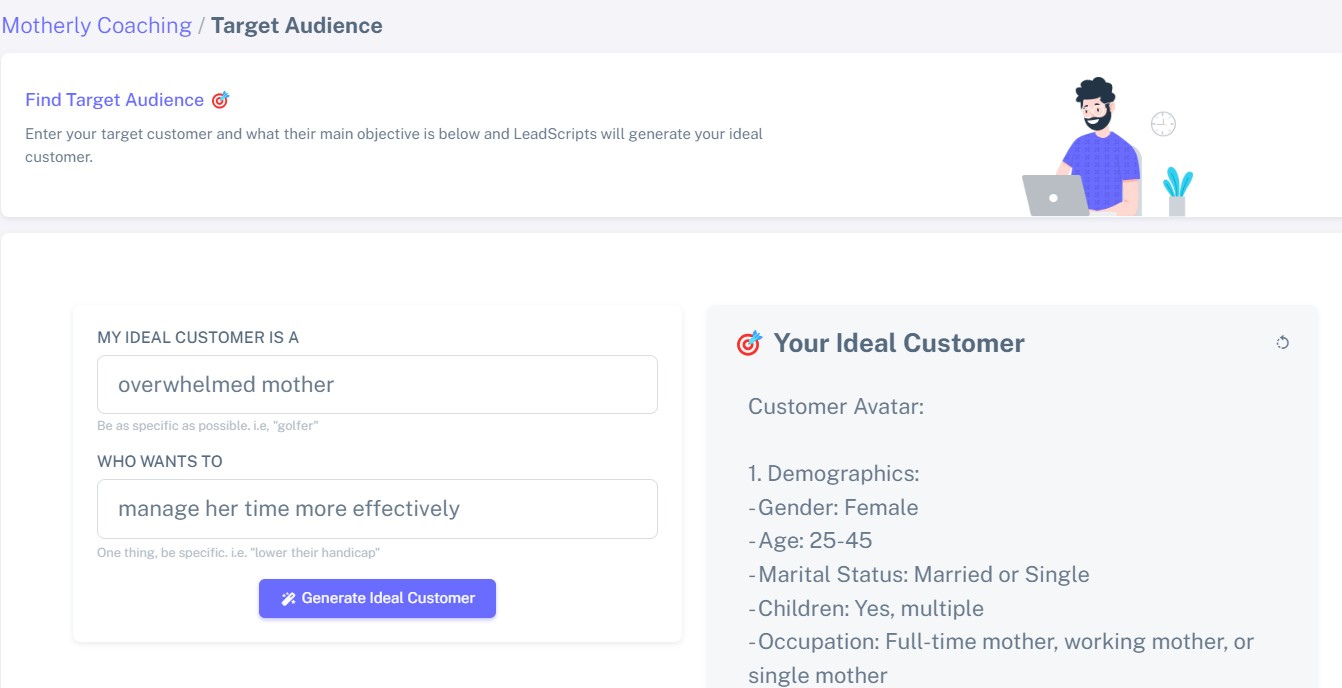The width and height of the screenshot is (1342, 688).
Task: Click the bearded man illustration's face
Action: click(1097, 110)
